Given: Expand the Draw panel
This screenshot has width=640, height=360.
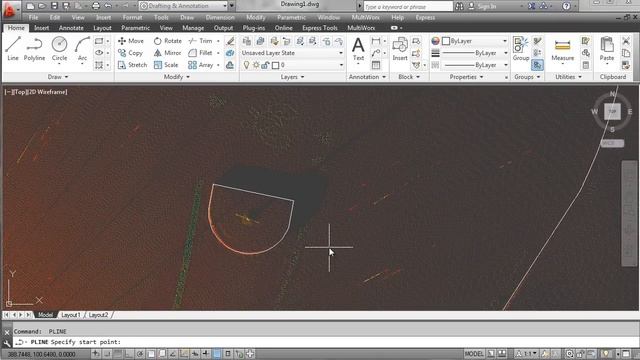Looking at the screenshot, I should (x=58, y=77).
